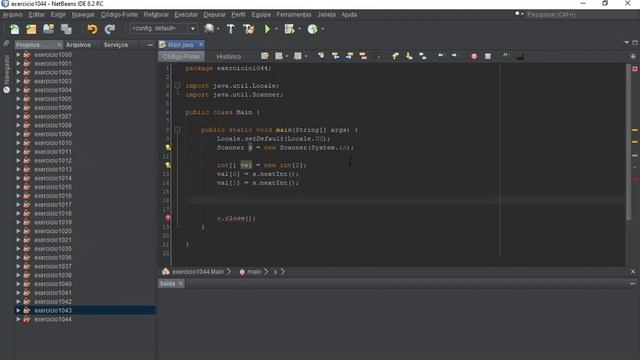
Task: Click the editor vertical scrollbar
Action: pos(628,143)
